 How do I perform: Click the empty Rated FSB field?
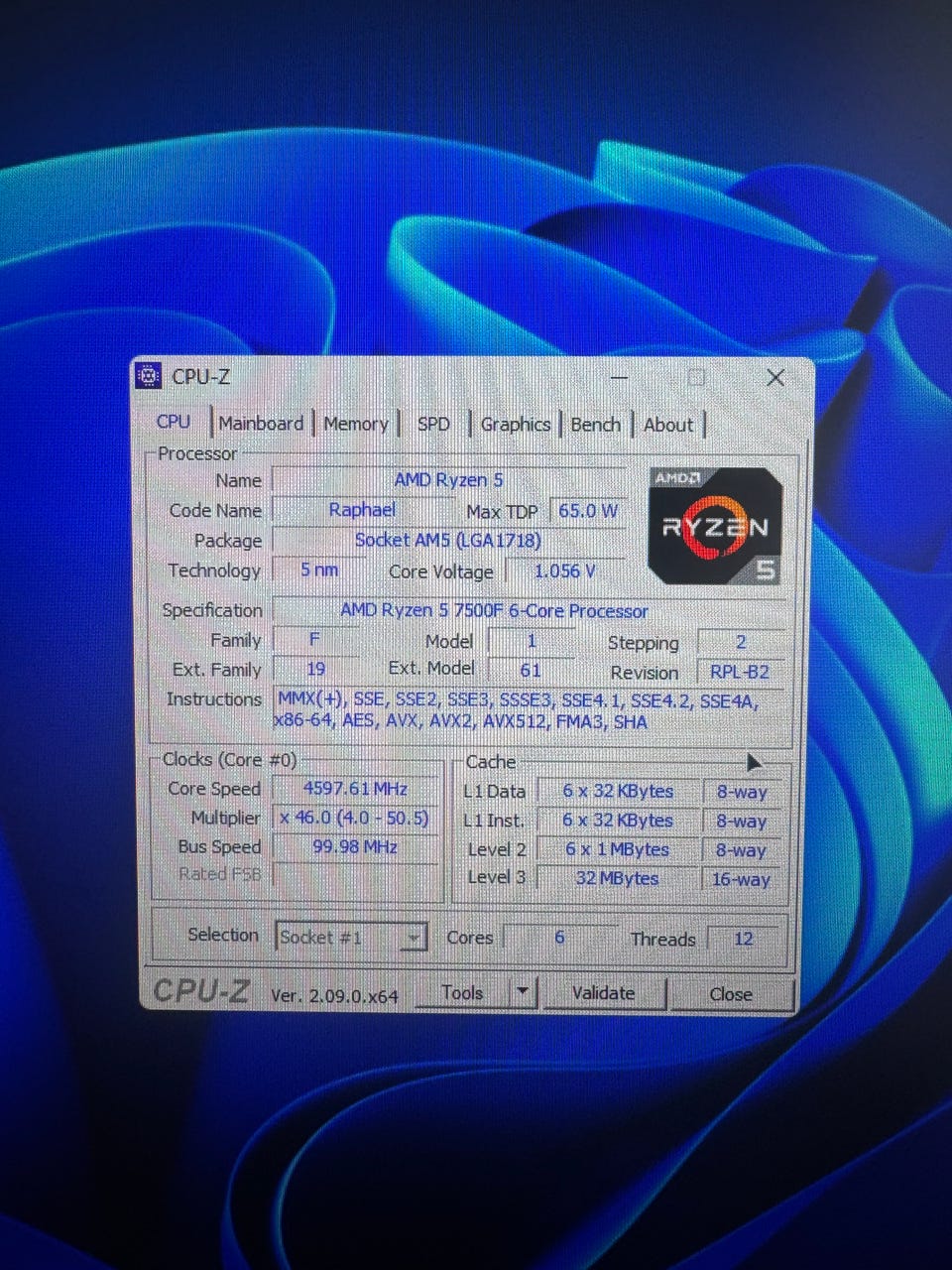355,875
